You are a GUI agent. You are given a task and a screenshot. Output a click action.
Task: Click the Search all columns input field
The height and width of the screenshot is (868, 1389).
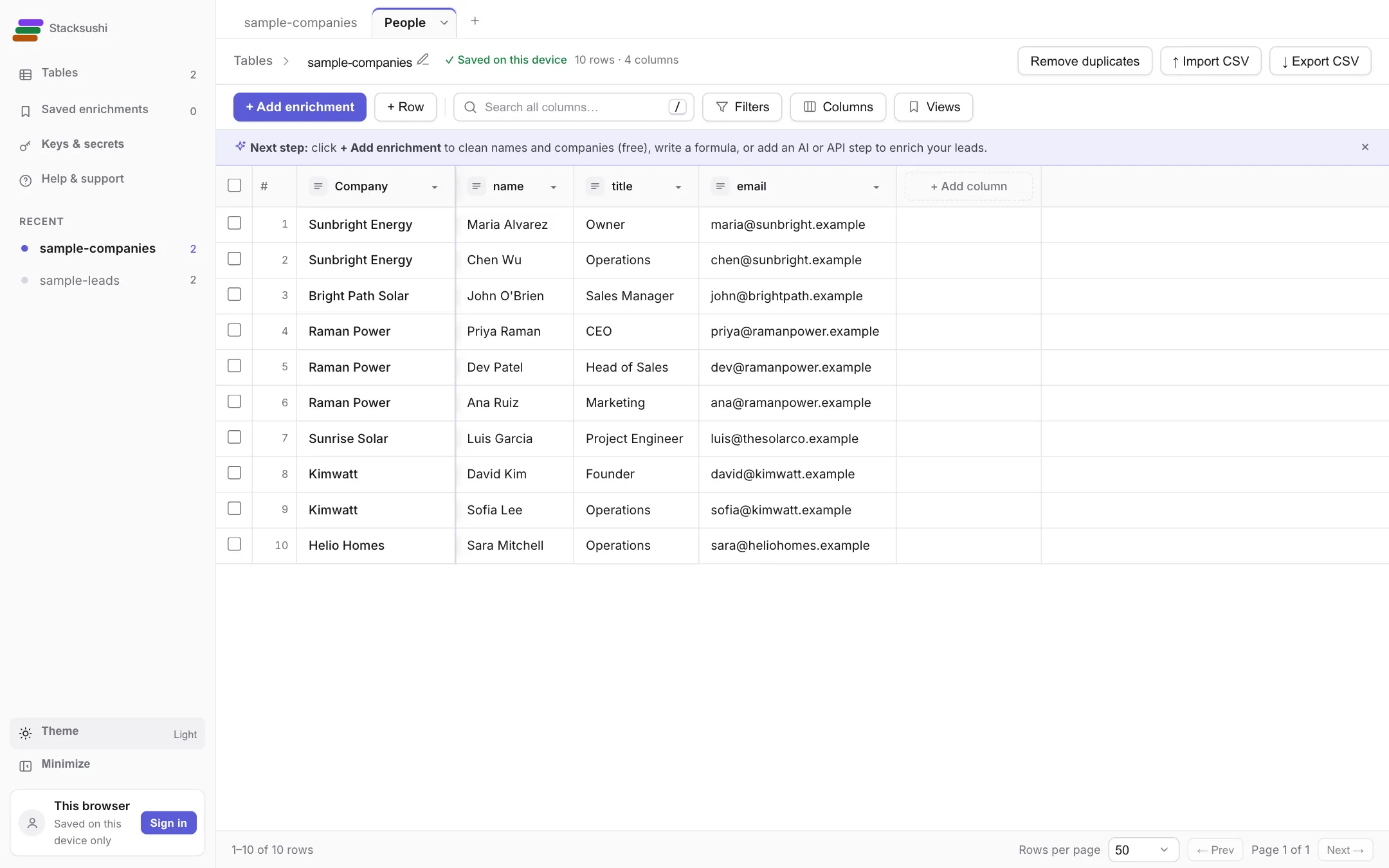(574, 107)
